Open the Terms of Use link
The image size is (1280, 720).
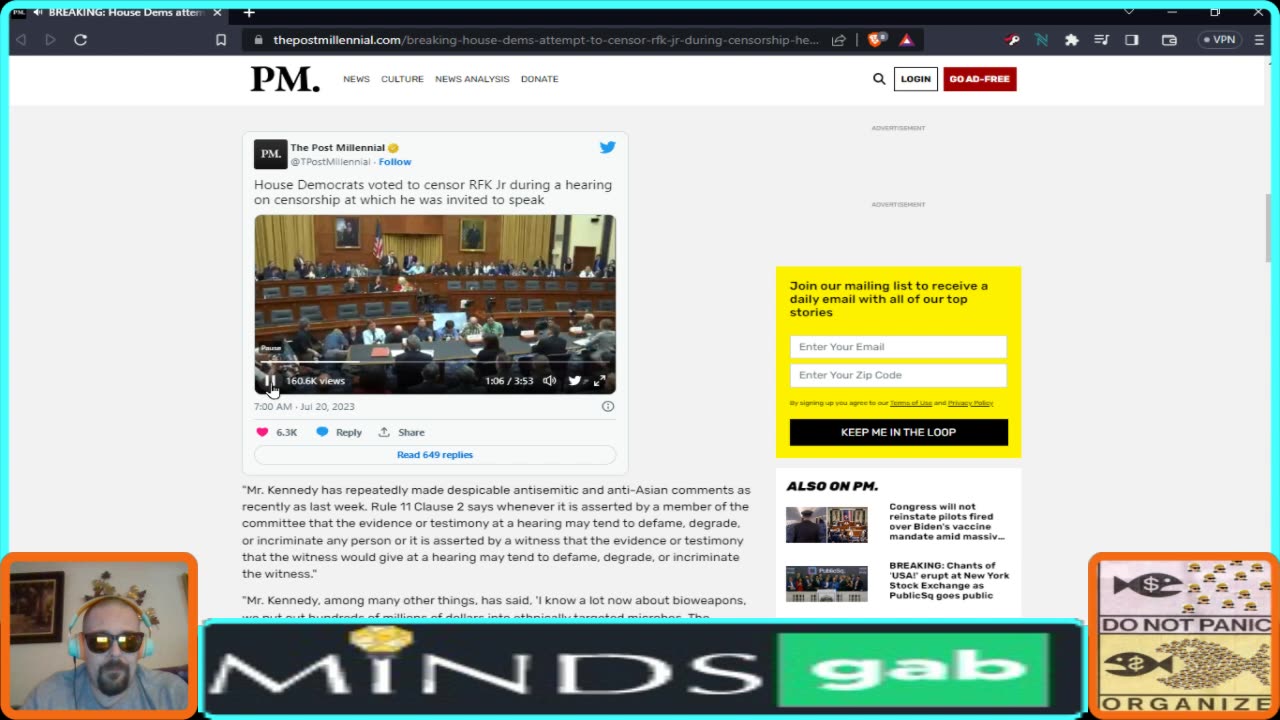910,403
